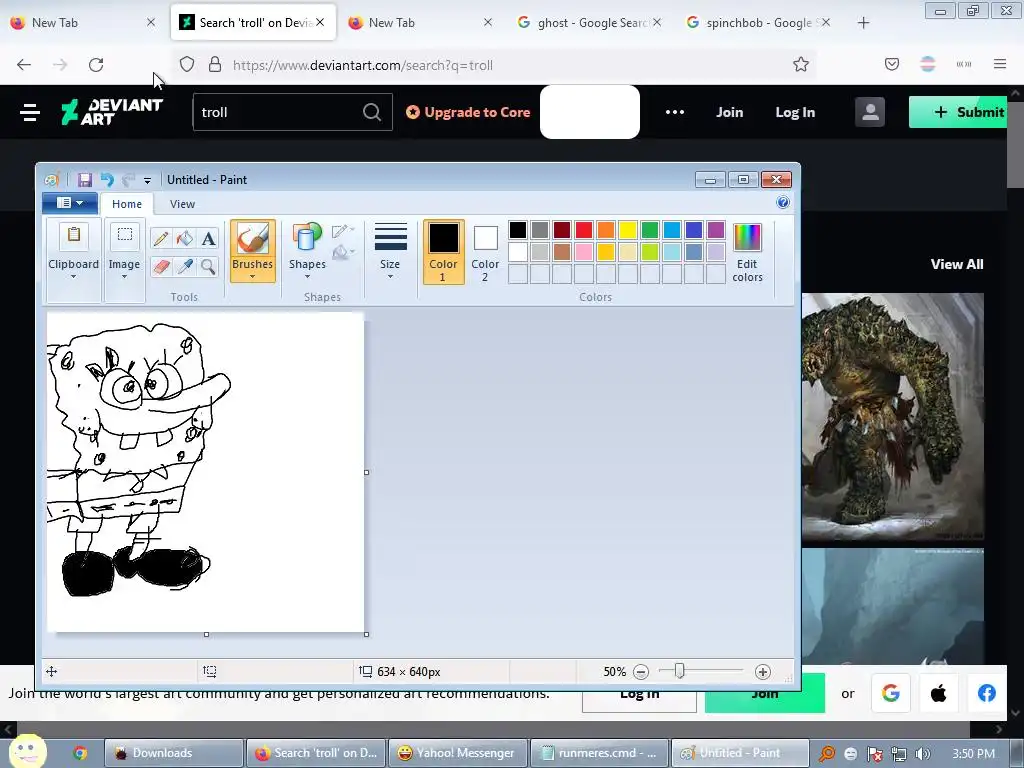Click the Redo arrow in Paint quick access

point(128,180)
